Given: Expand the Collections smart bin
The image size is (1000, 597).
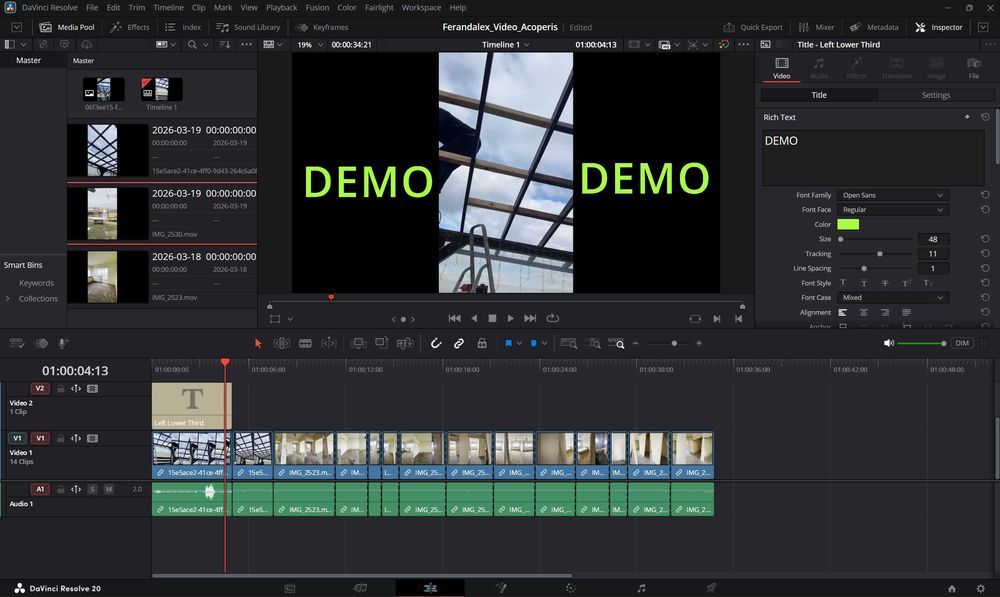Looking at the screenshot, I should pyautogui.click(x=8, y=298).
